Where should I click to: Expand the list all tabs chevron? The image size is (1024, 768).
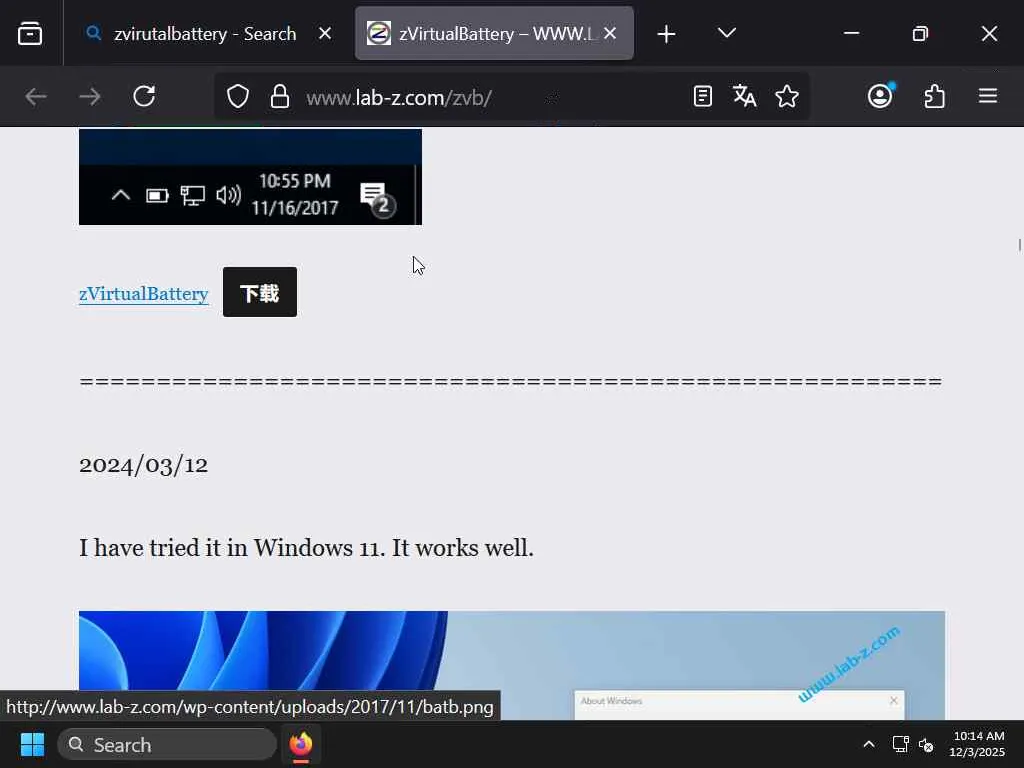click(727, 33)
